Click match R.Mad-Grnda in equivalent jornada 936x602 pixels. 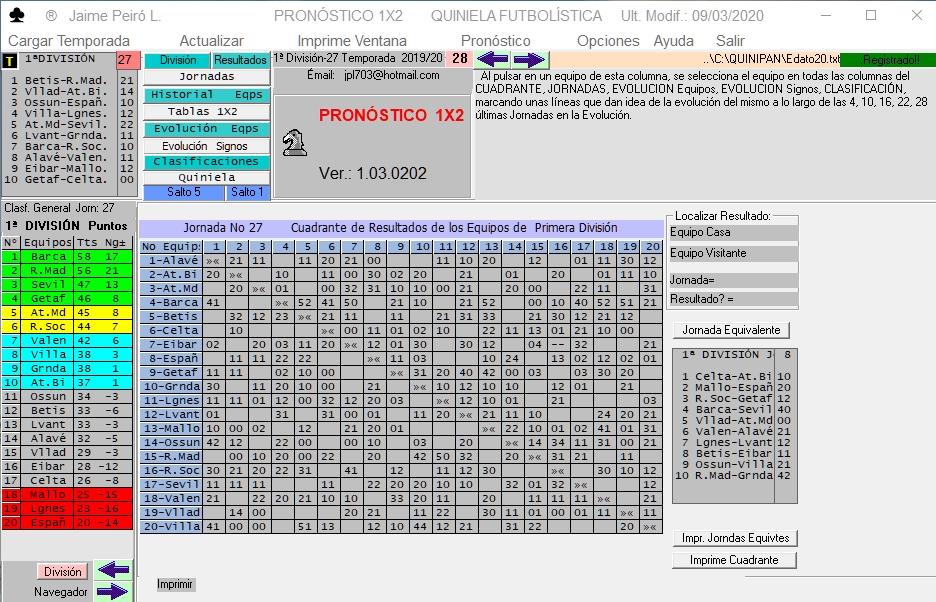click(734, 475)
